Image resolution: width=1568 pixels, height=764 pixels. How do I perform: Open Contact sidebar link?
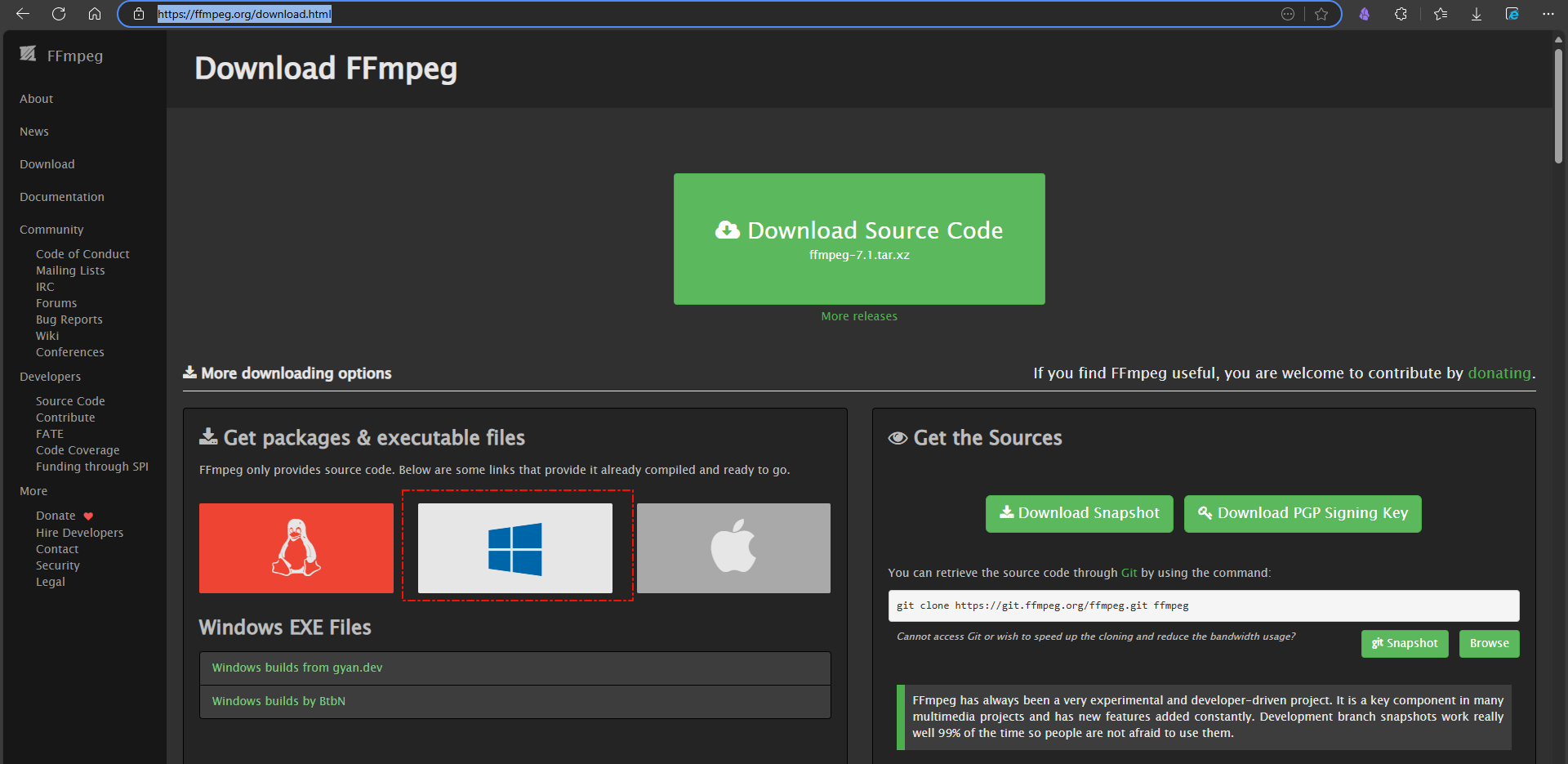coord(57,549)
